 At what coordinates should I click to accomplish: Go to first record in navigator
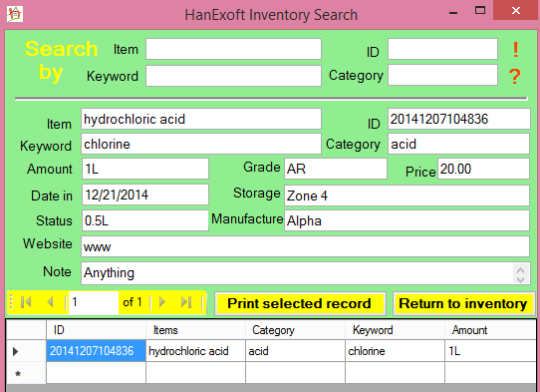(x=26, y=302)
